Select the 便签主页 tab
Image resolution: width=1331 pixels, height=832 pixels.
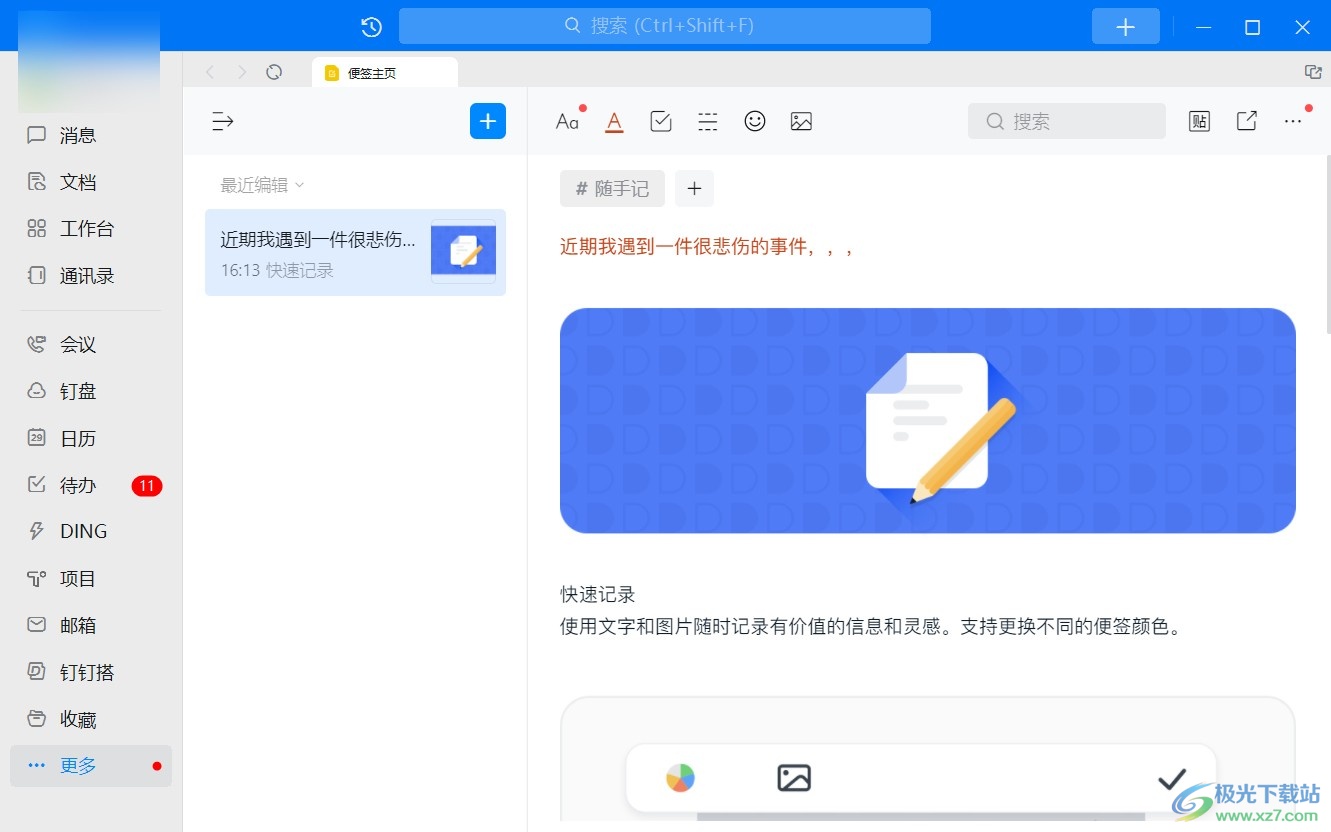click(385, 73)
